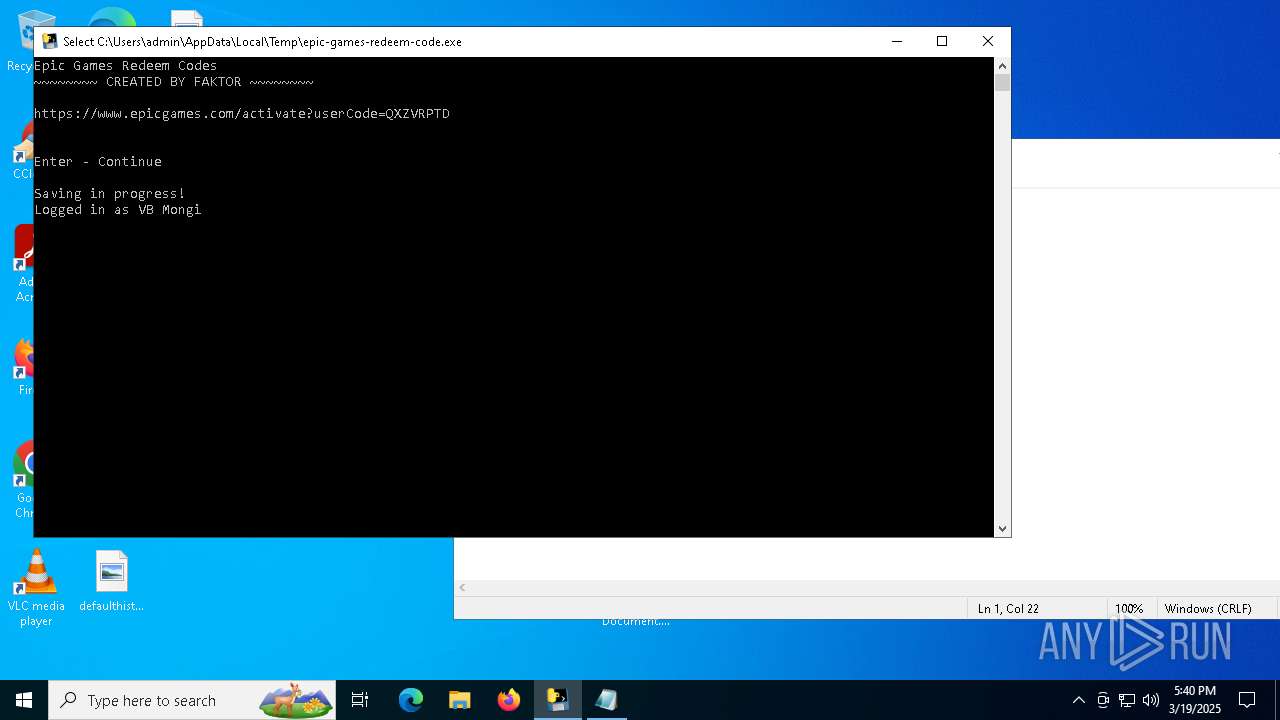Minimize the epic-games-redeem-code console window
The image size is (1280, 720).
897,41
